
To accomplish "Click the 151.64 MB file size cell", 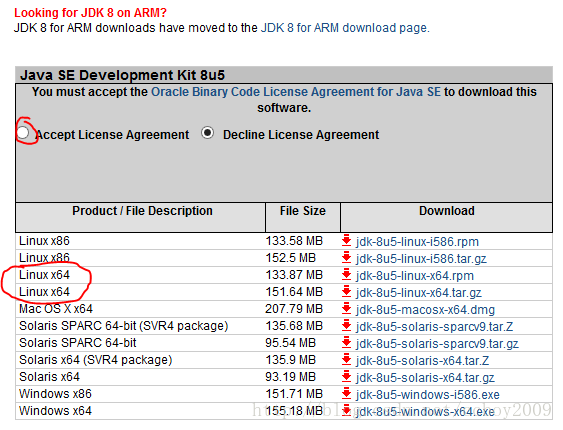I will point(294,292).
